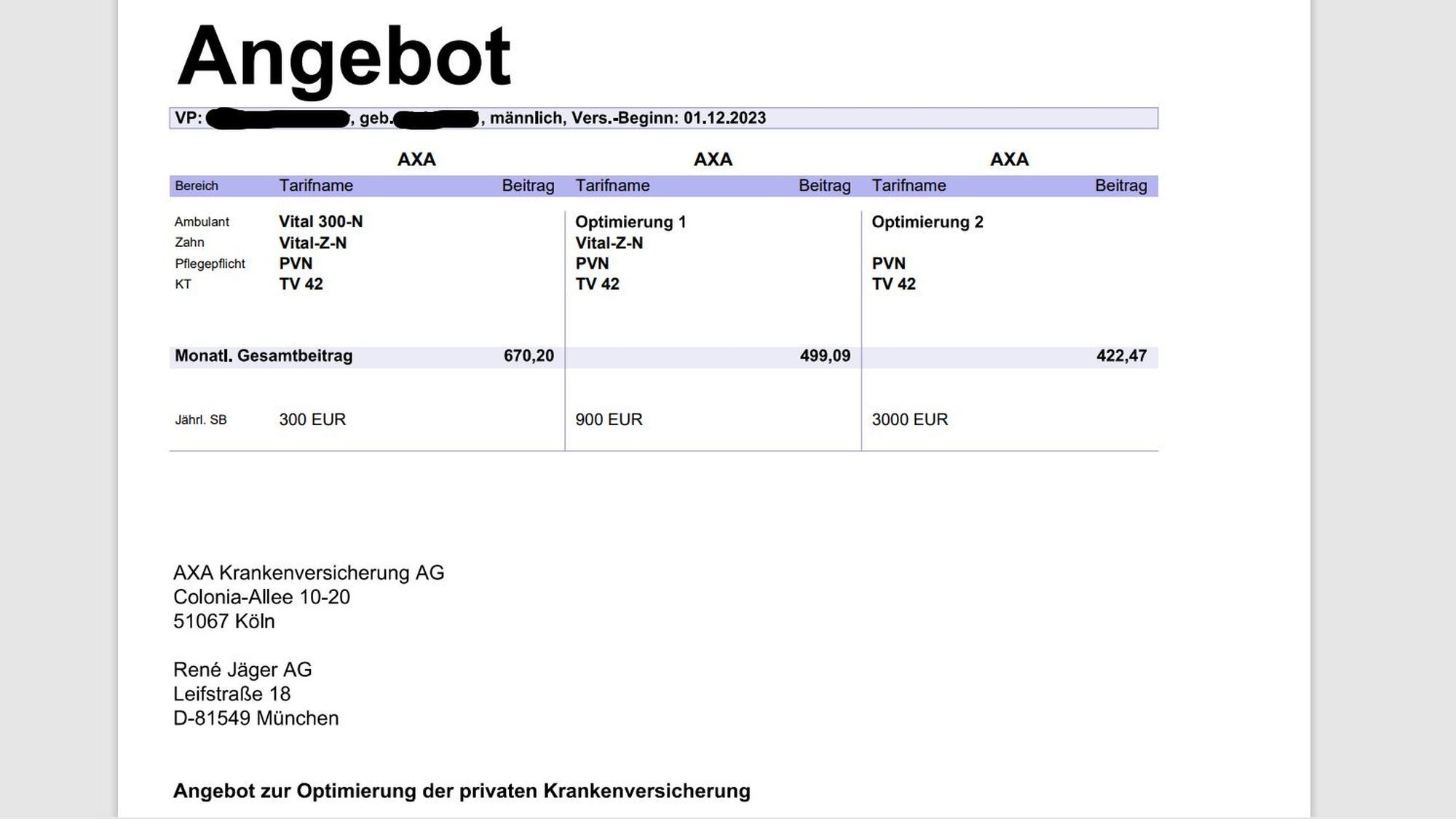Select the '300 EUR' deductible value
Image resolution: width=1456 pixels, height=819 pixels.
(x=312, y=419)
